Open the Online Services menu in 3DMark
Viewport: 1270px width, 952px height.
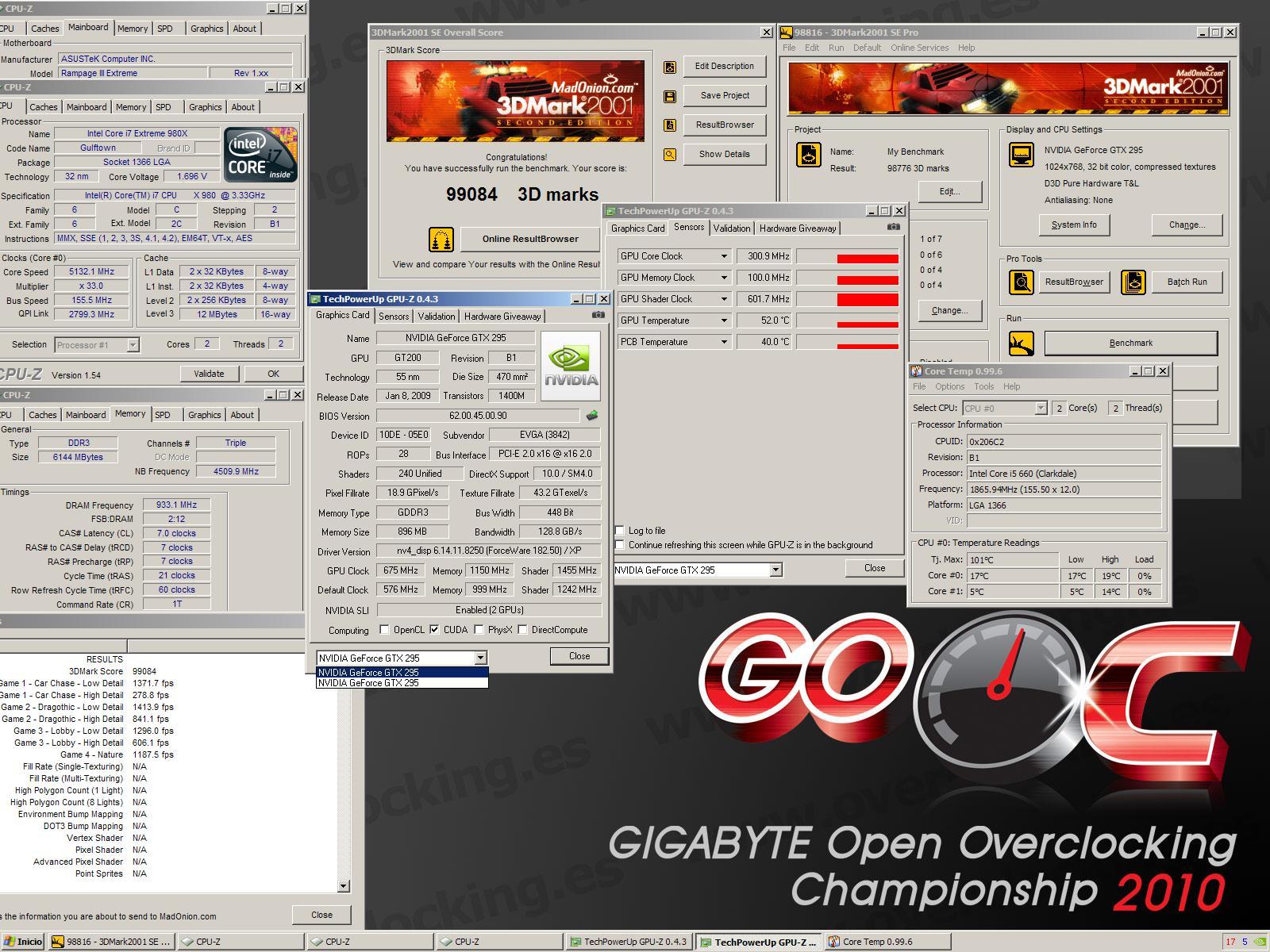coord(919,48)
